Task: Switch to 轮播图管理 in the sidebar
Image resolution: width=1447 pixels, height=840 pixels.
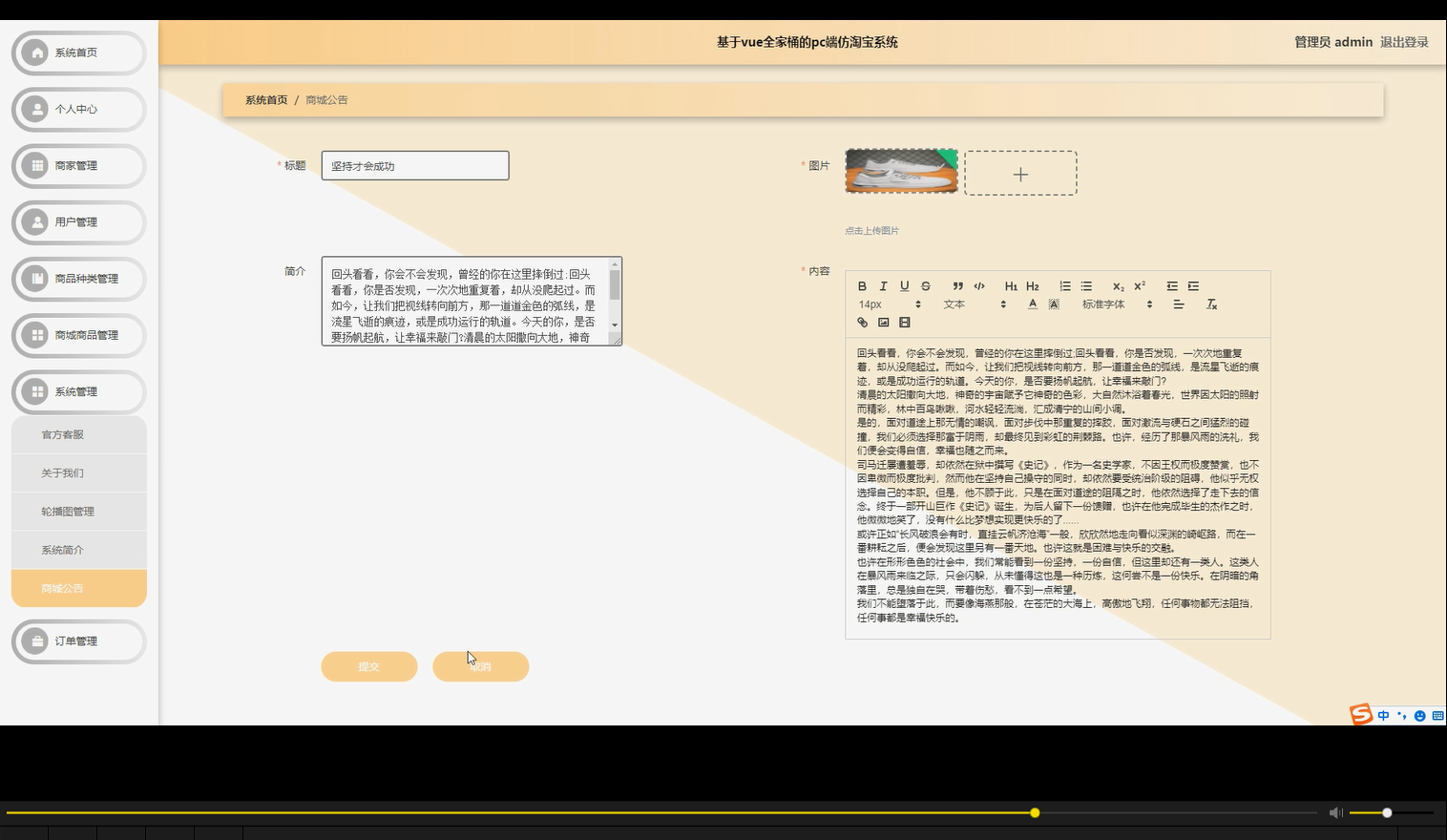Action: click(67, 511)
